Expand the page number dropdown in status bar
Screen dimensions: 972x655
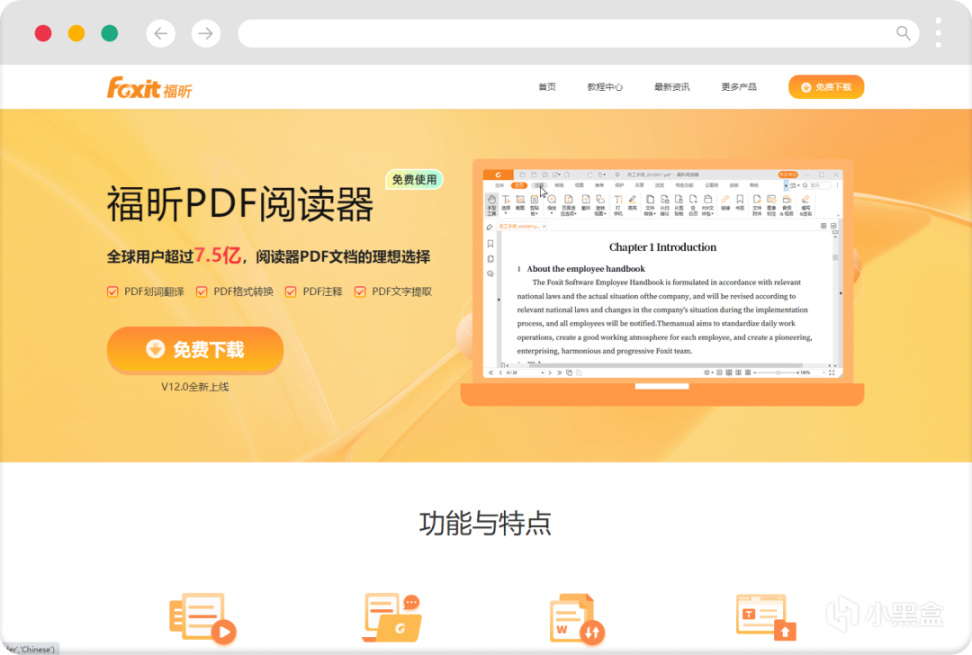point(542,372)
